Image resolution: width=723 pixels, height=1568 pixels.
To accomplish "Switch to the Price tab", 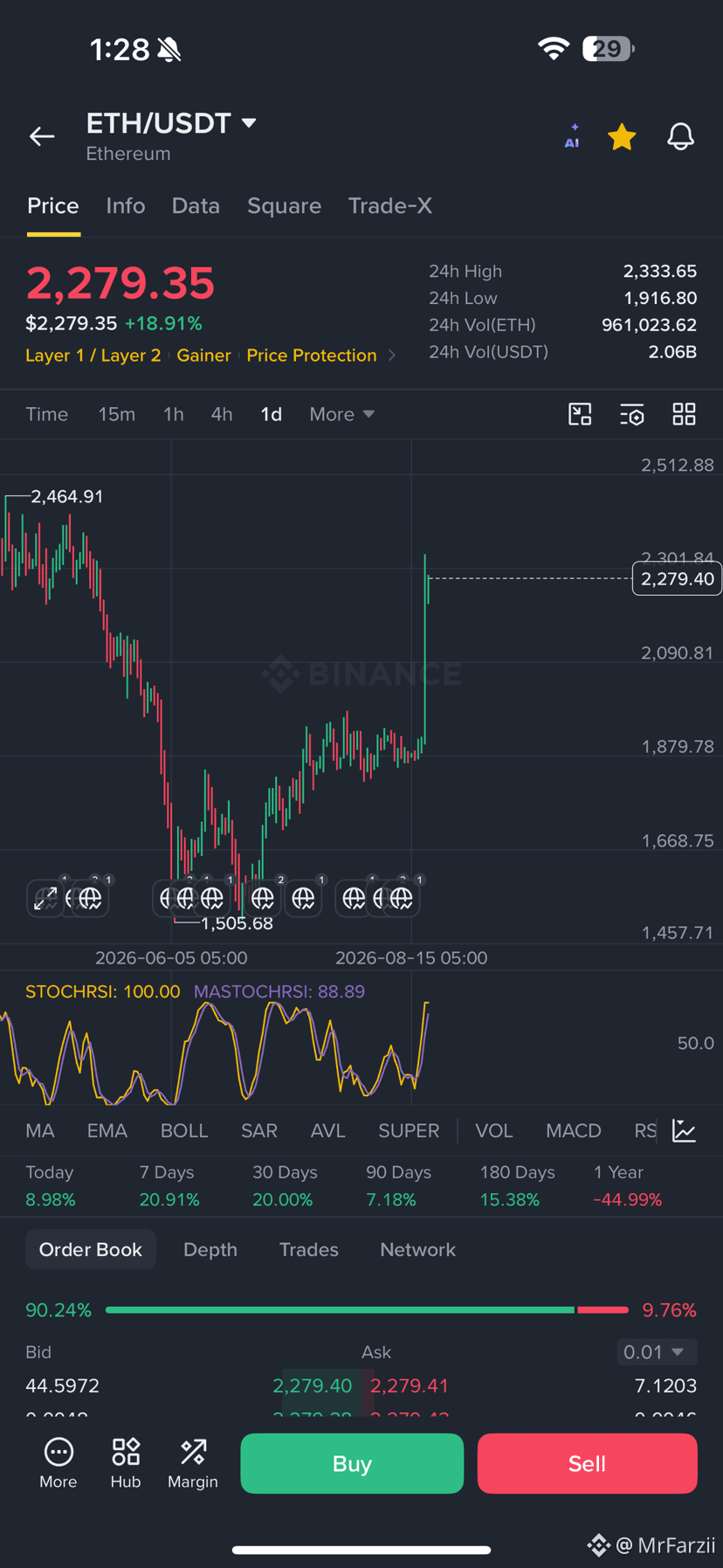I will [53, 205].
